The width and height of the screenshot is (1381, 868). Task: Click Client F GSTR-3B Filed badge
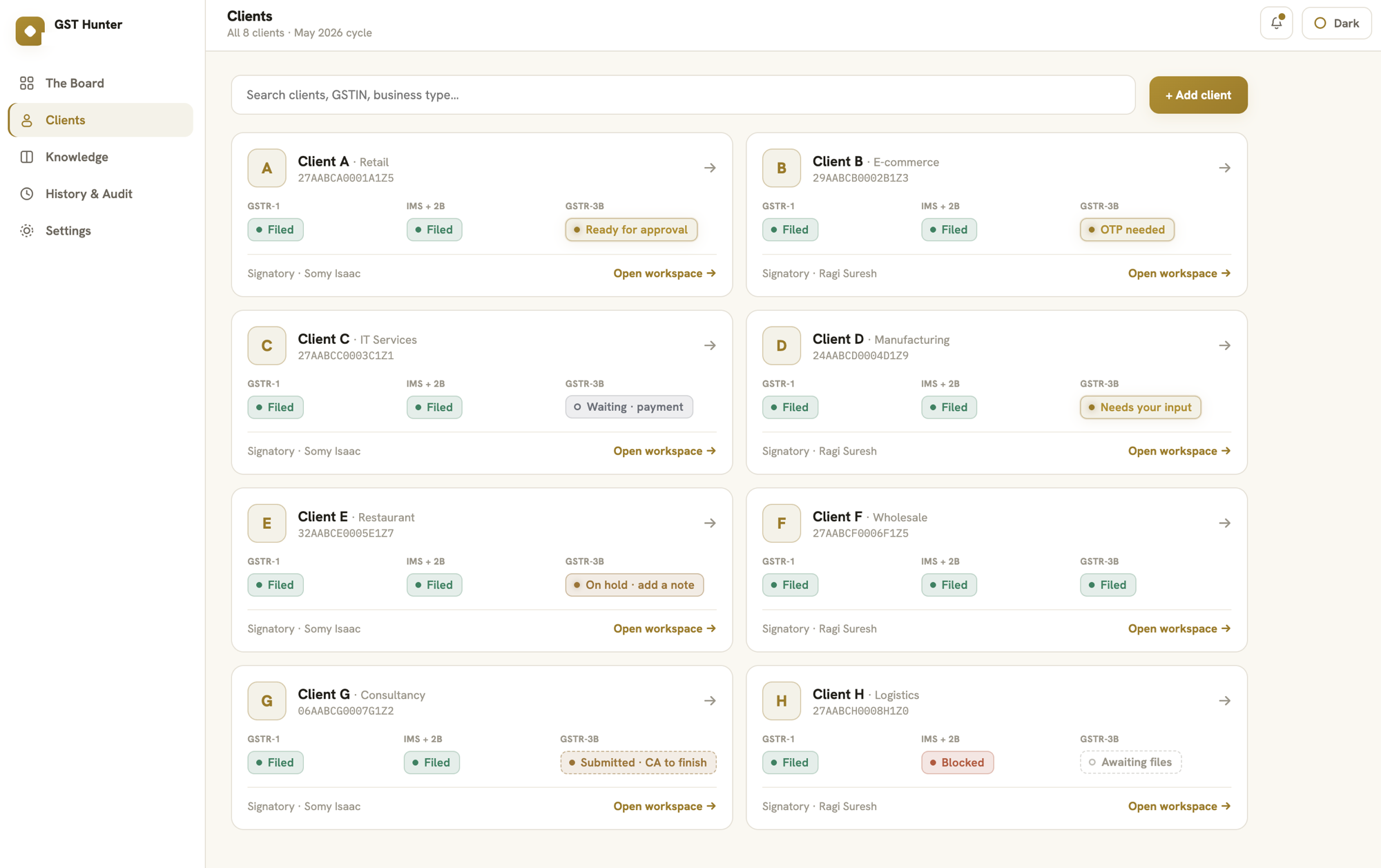pos(1108,585)
